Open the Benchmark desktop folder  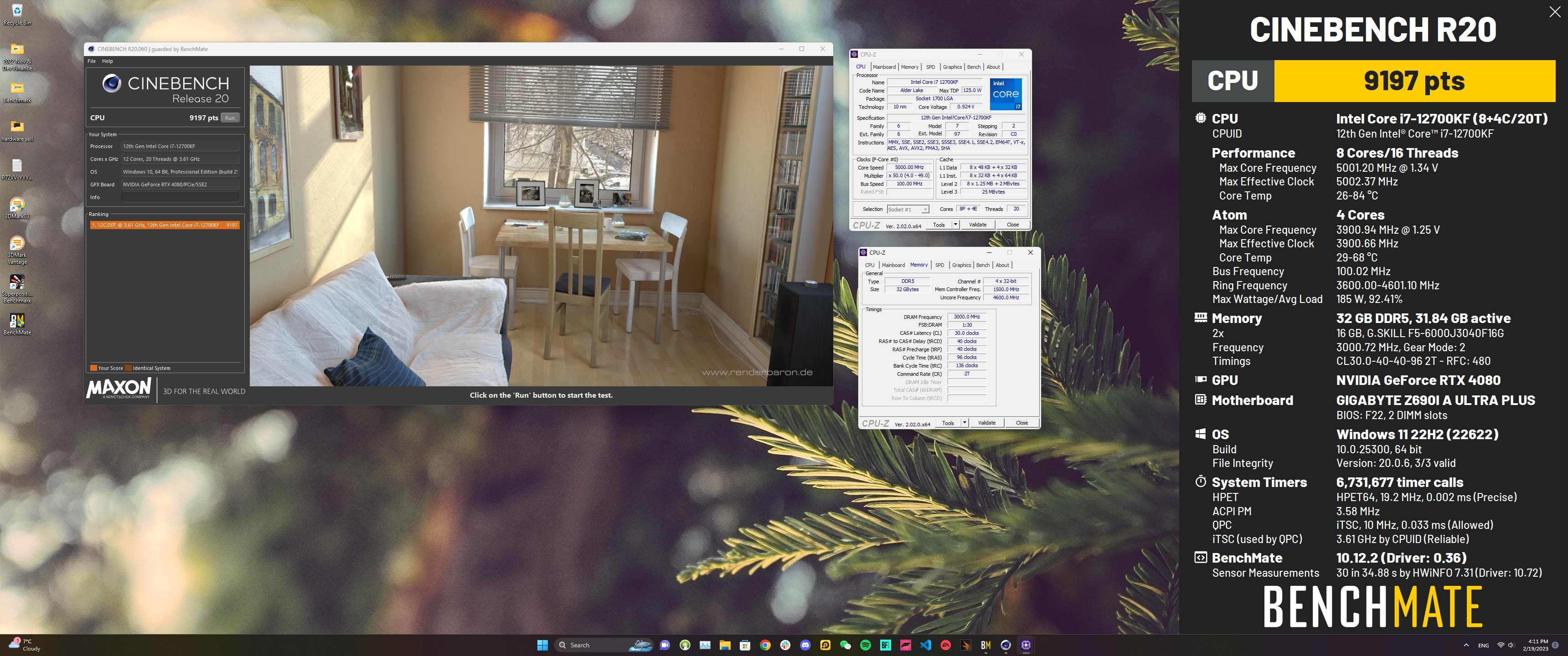click(17, 92)
